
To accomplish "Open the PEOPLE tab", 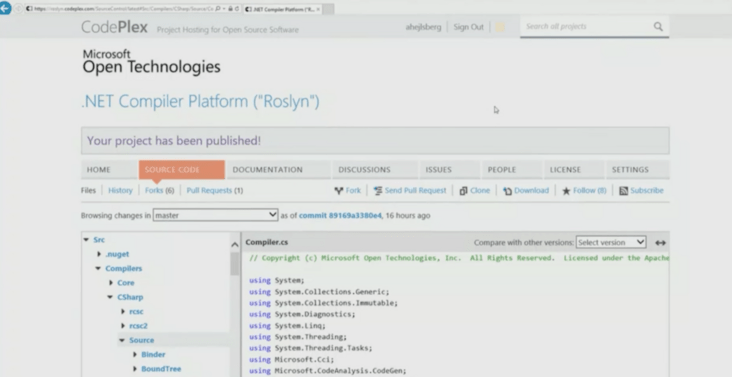I will 512,170.
